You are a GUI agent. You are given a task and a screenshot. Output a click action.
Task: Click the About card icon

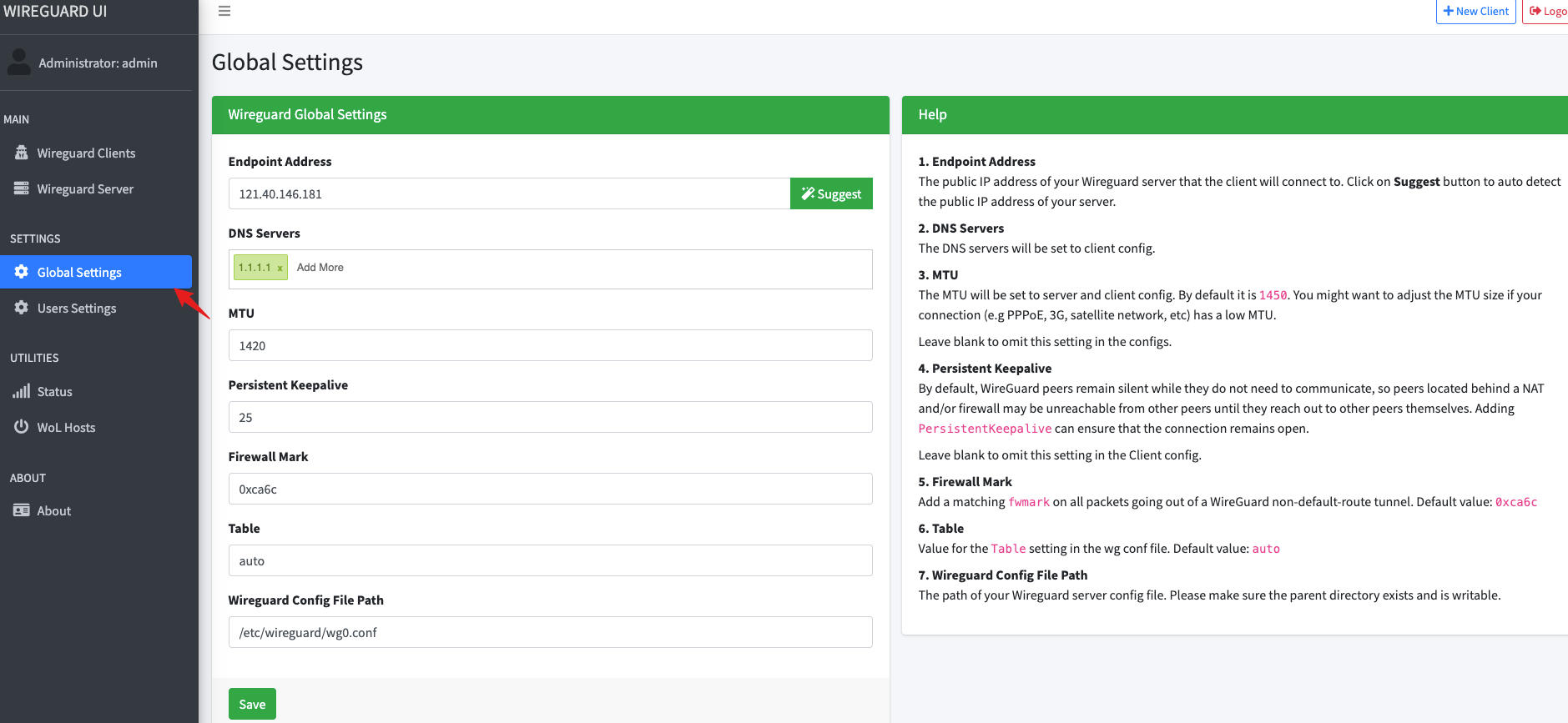(22, 510)
